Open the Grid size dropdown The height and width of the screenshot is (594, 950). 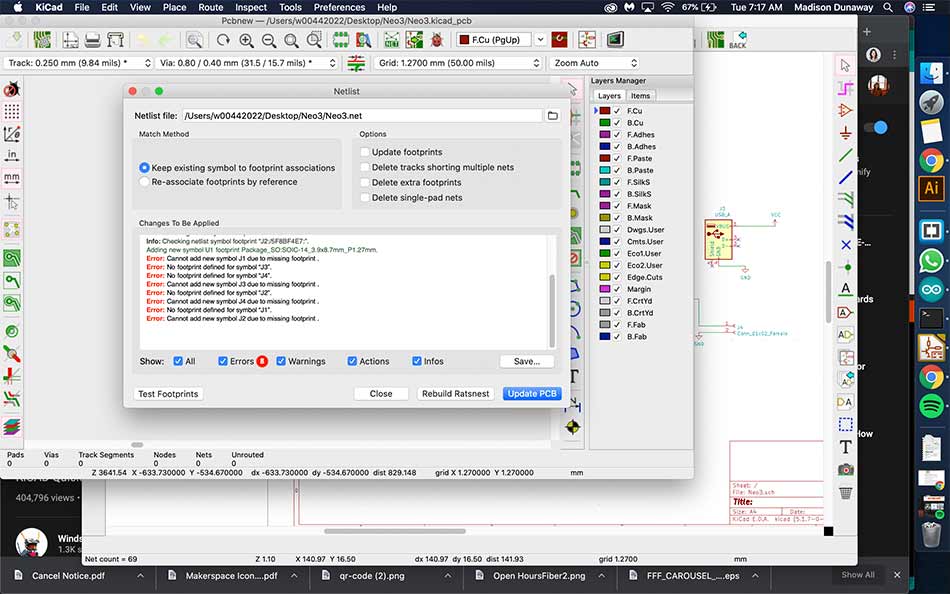click(x=457, y=63)
